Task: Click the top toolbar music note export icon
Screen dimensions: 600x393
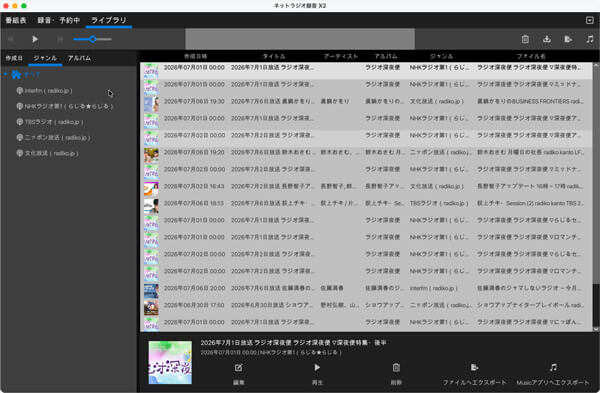Action: coord(590,39)
